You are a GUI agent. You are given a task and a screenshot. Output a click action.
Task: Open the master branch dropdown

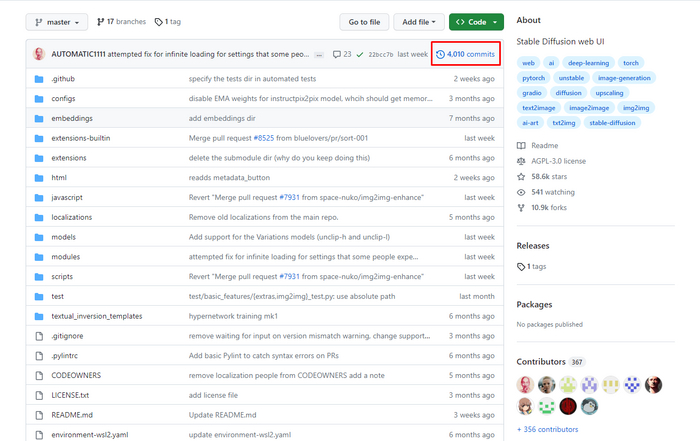click(57, 22)
